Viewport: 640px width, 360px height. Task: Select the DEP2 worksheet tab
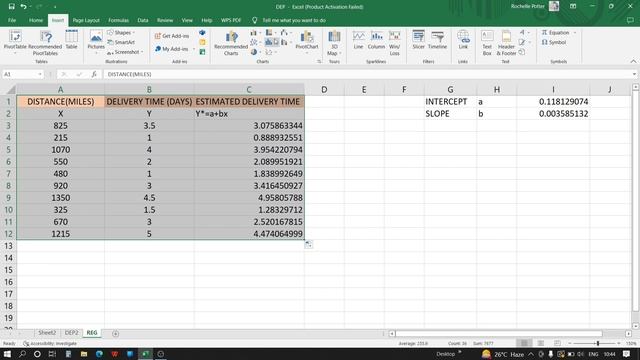(71, 333)
